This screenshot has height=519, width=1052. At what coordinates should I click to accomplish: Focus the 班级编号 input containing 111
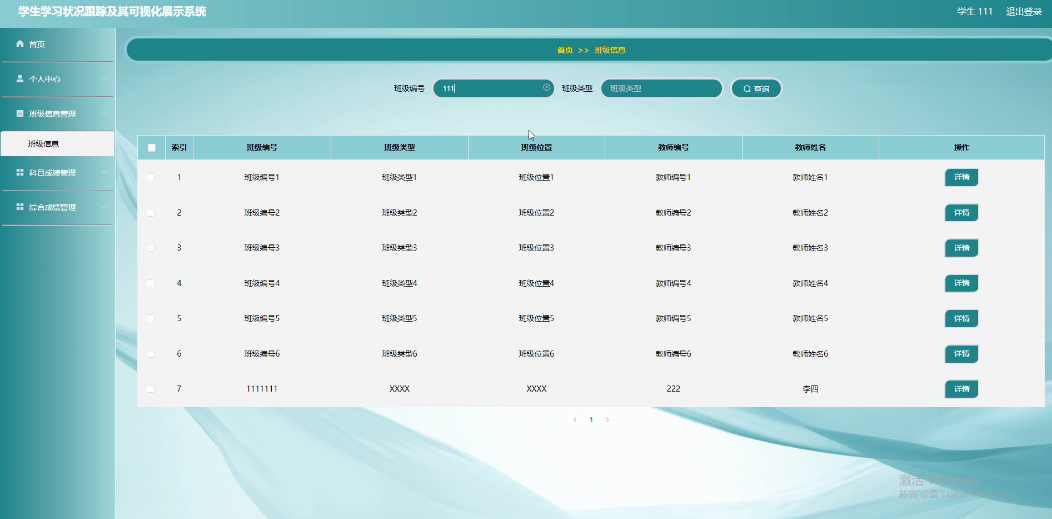pos(493,89)
